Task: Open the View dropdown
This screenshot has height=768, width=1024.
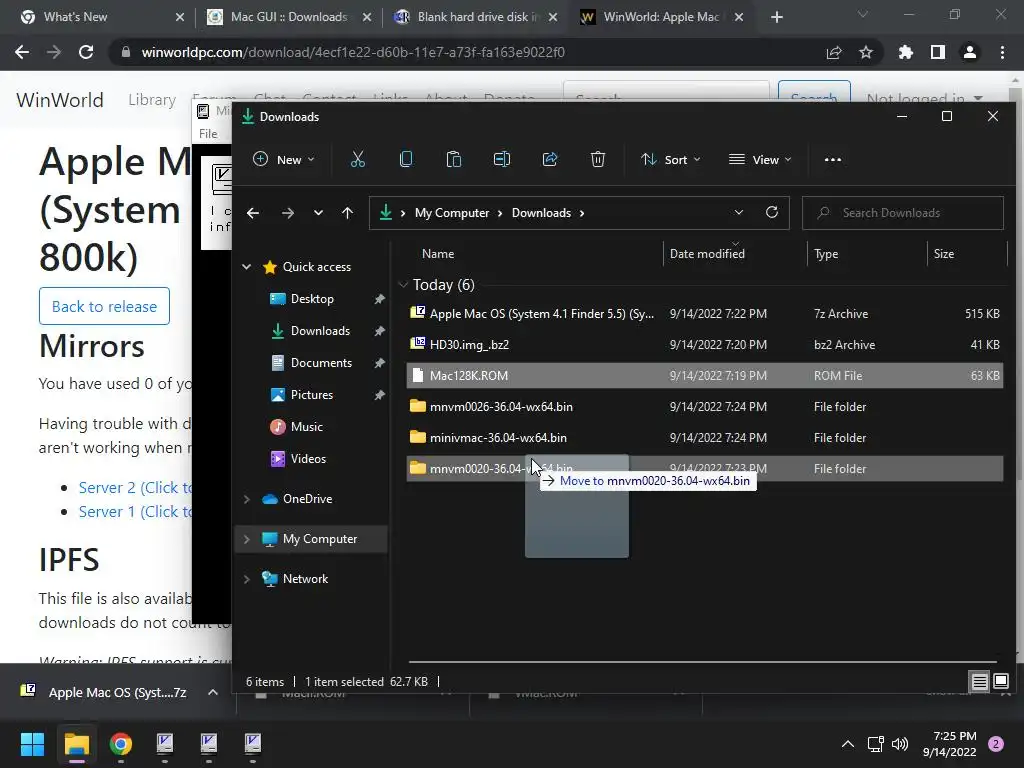Action: click(760, 159)
